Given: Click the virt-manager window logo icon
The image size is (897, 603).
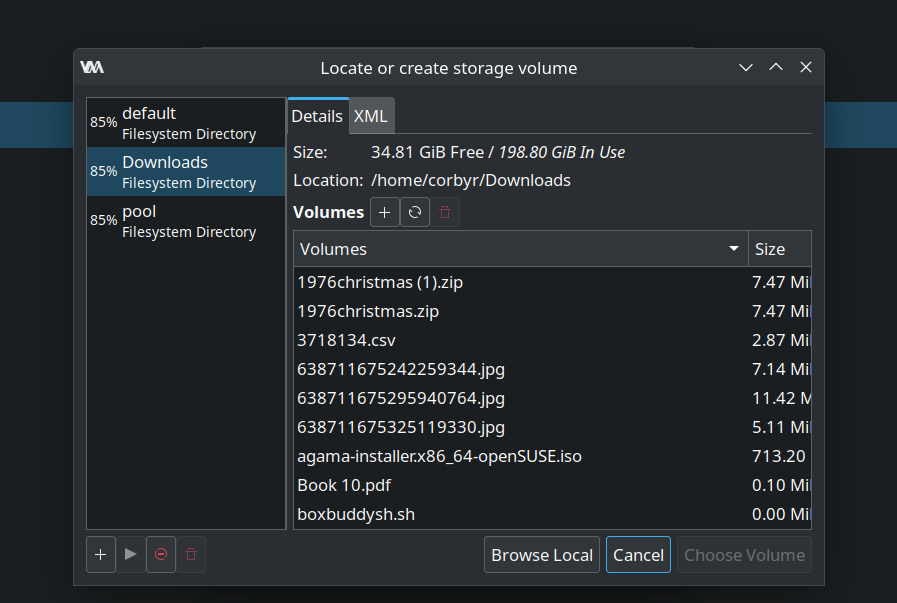Looking at the screenshot, I should (x=92, y=68).
